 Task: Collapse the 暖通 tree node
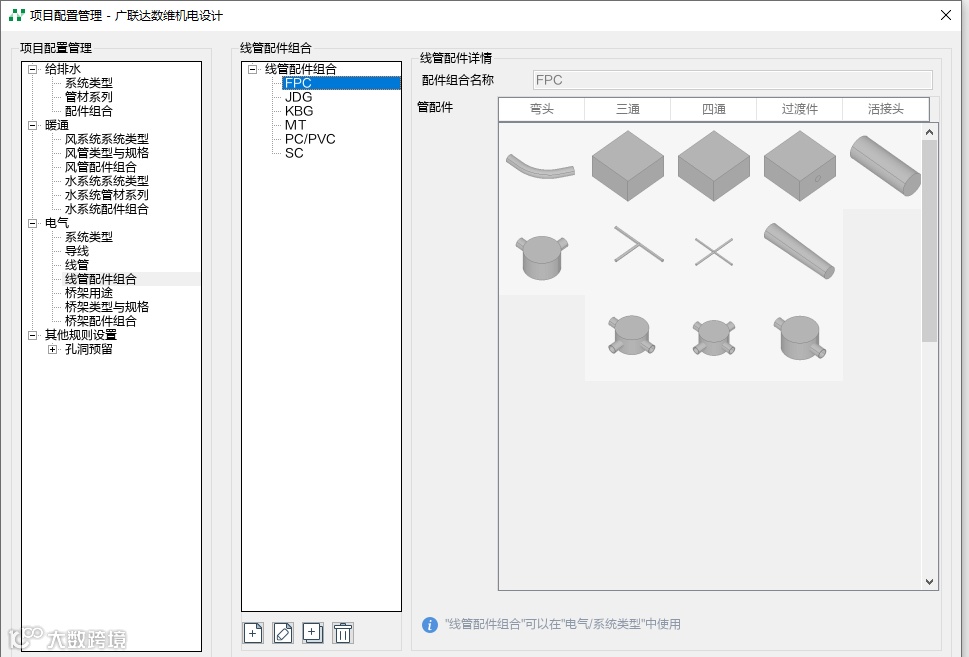click(x=33, y=125)
